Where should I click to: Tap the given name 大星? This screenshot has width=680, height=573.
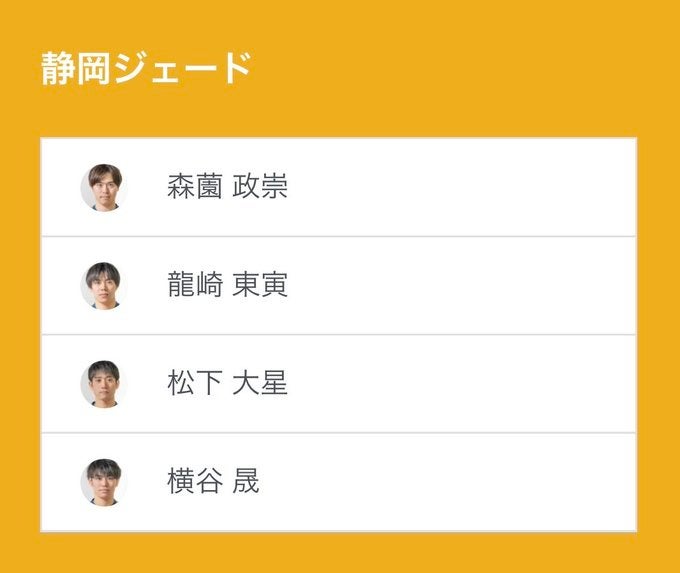coord(261,383)
